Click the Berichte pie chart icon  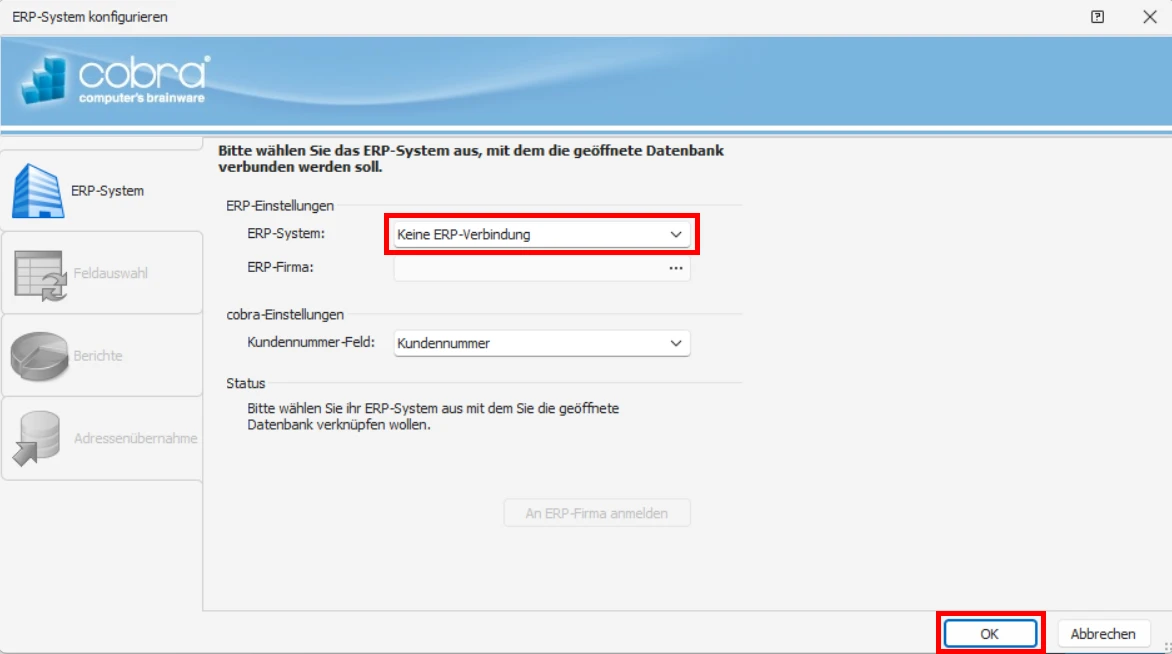click(x=40, y=357)
